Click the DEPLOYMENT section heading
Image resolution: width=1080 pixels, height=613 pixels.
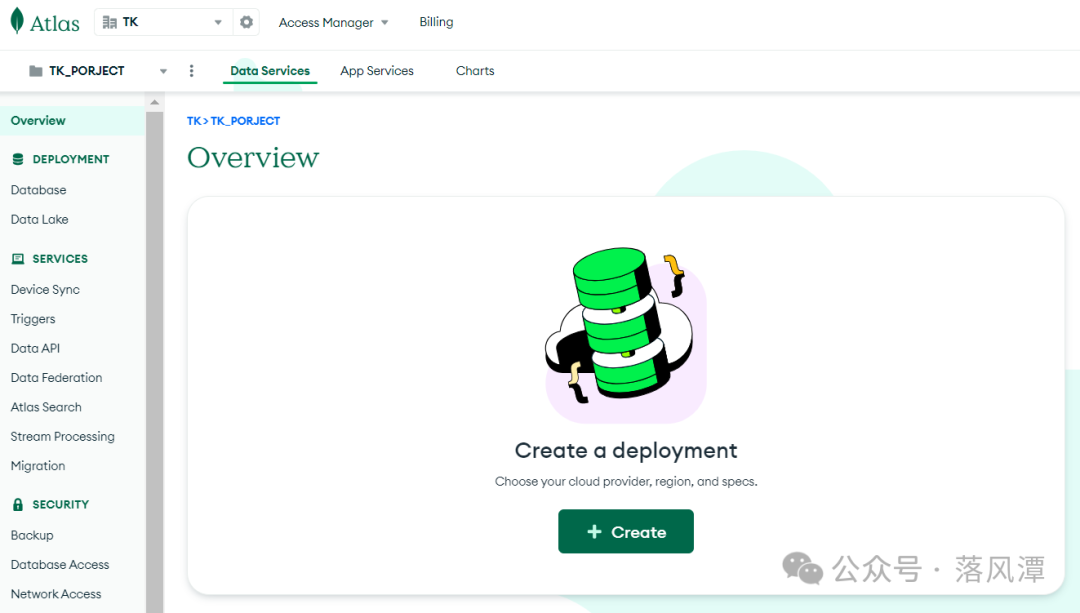coord(71,159)
